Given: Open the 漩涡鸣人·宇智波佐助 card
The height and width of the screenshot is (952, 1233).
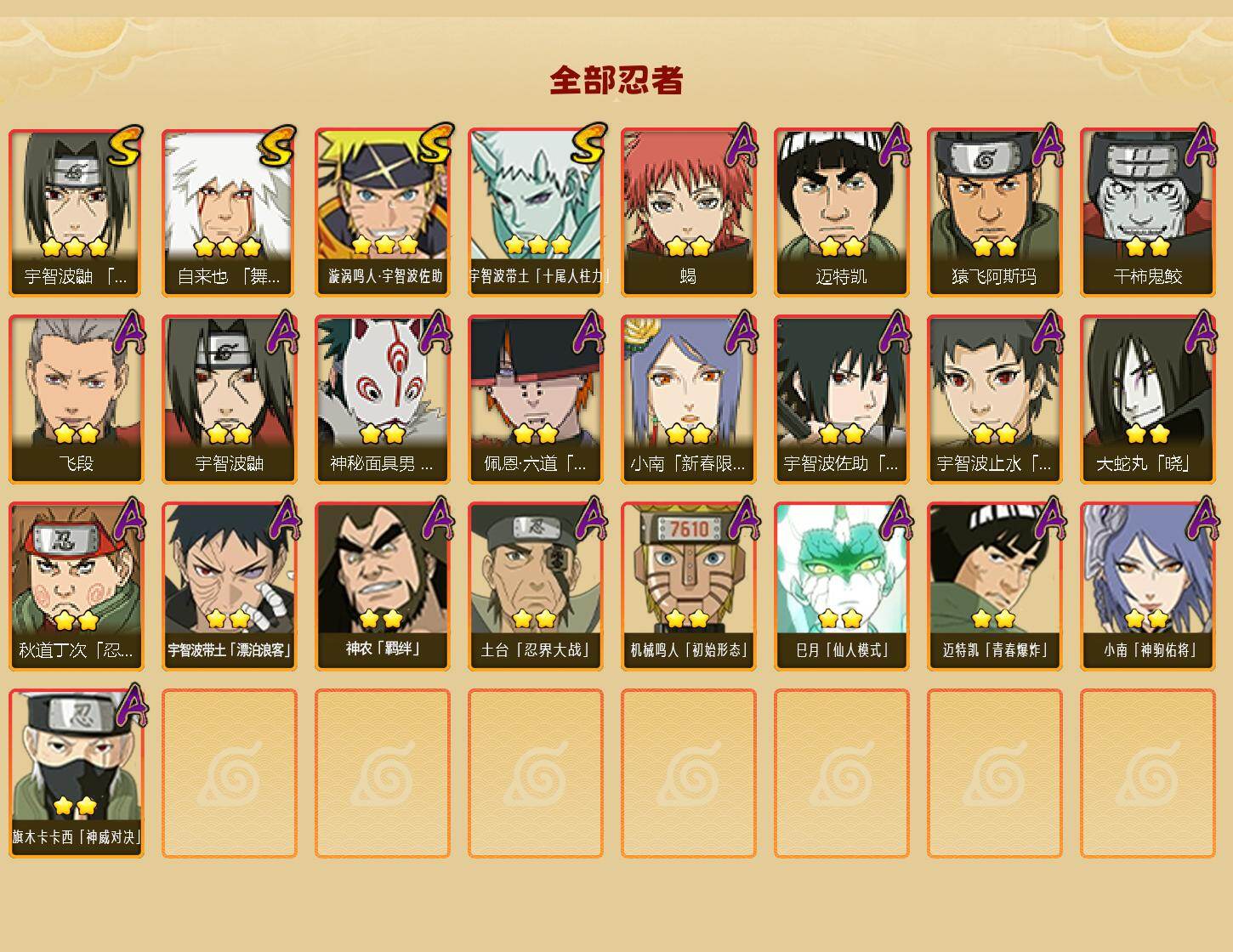Looking at the screenshot, I should (382, 212).
